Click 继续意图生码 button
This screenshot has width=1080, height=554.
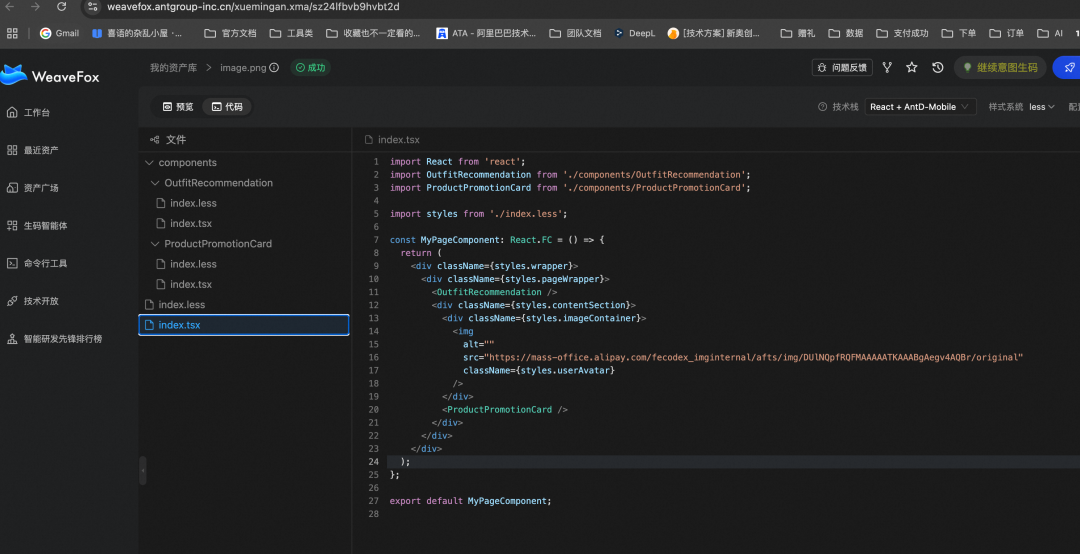(1000, 68)
